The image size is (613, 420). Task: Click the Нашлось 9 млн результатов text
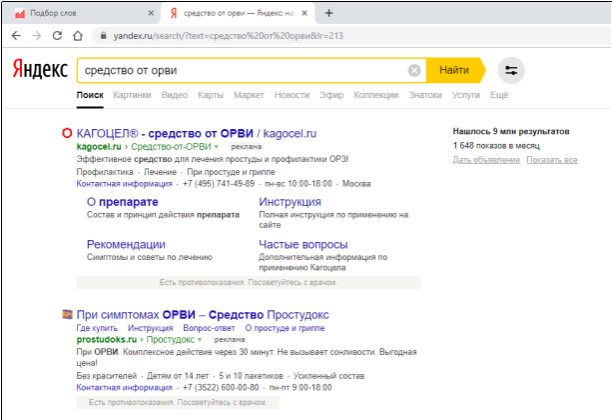pos(511,131)
